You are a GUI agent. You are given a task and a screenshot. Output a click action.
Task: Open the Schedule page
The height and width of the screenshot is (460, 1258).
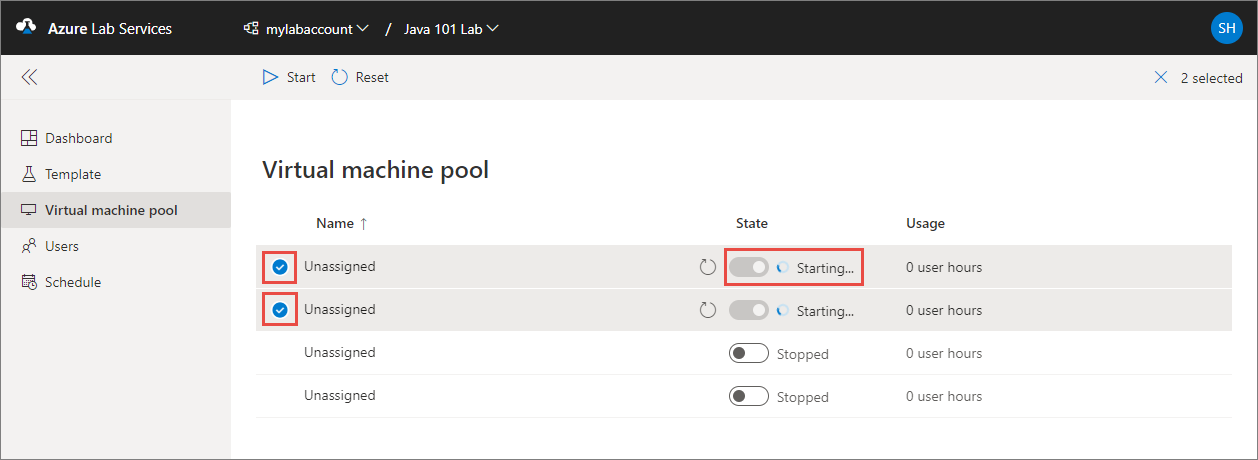point(115,282)
